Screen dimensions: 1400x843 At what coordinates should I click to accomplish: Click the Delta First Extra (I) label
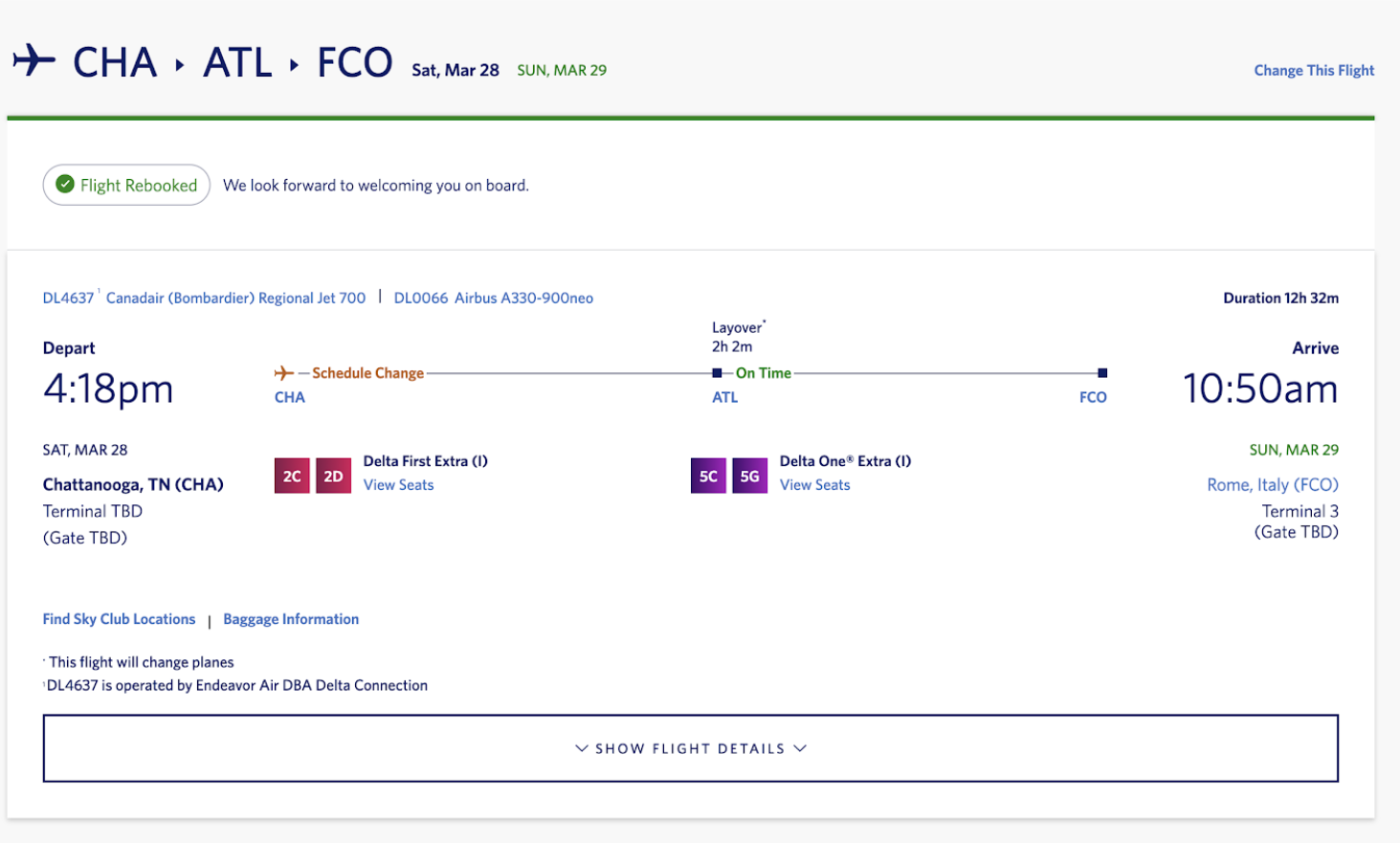pos(426,461)
